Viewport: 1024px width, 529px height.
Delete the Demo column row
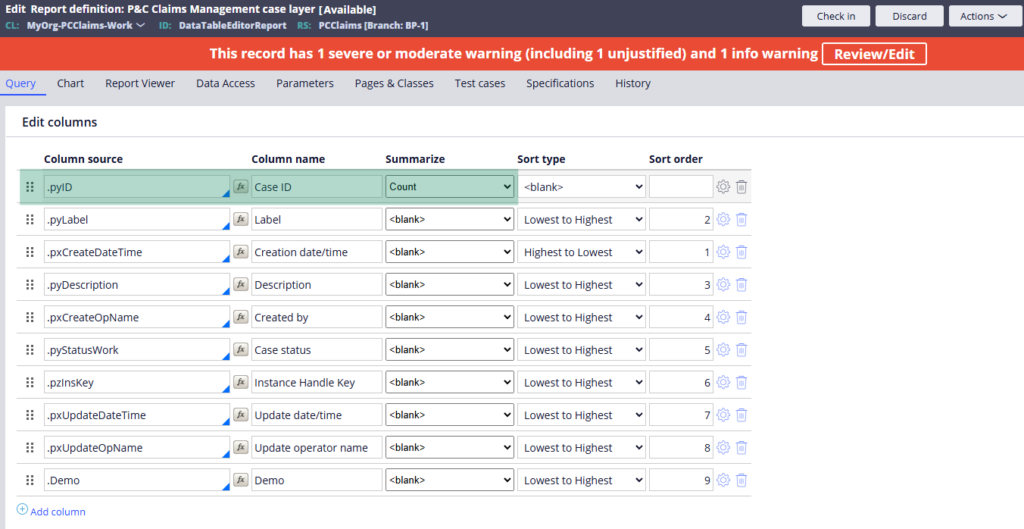(741, 481)
